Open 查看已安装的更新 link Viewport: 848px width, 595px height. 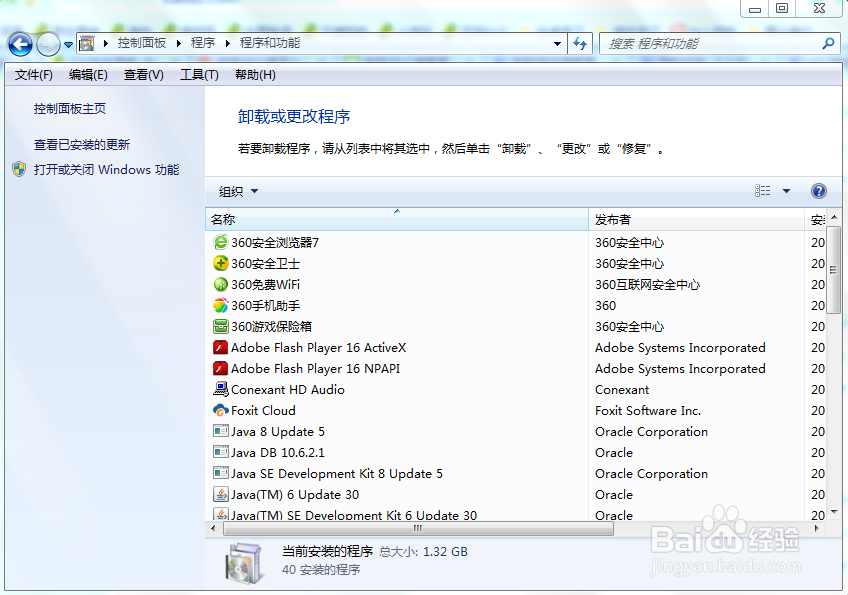click(x=82, y=144)
